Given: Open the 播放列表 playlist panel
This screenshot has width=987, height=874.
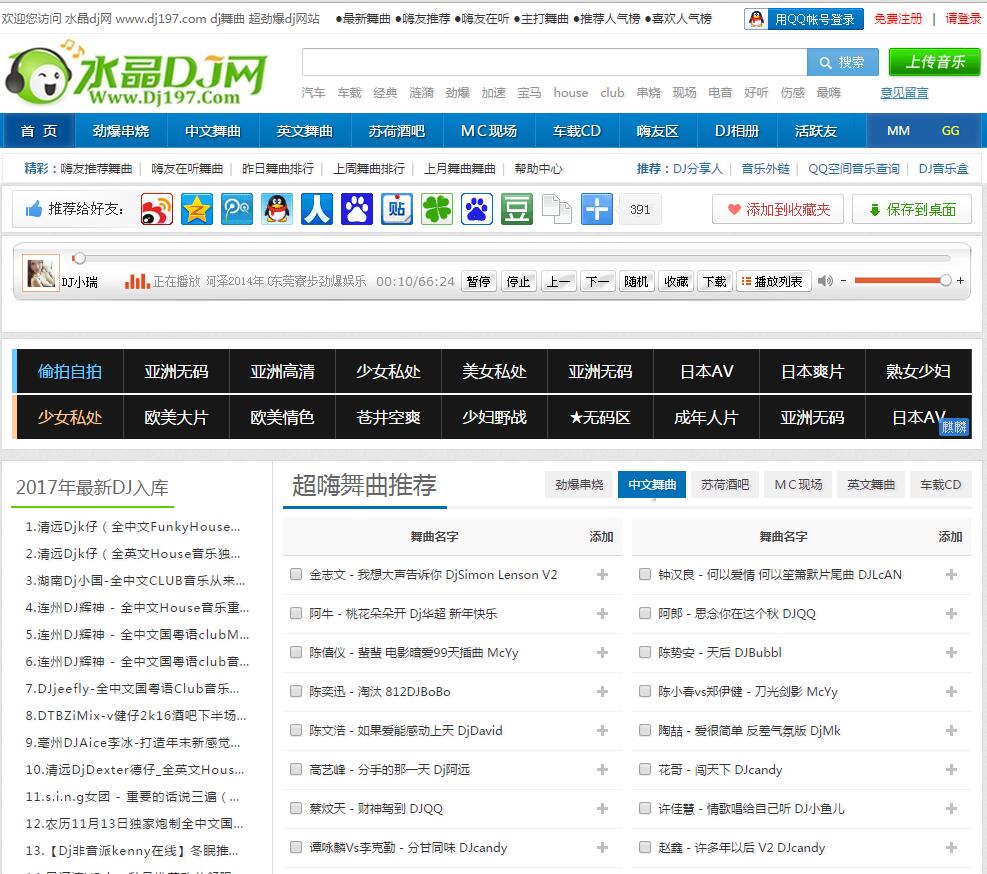Looking at the screenshot, I should click(x=772, y=282).
